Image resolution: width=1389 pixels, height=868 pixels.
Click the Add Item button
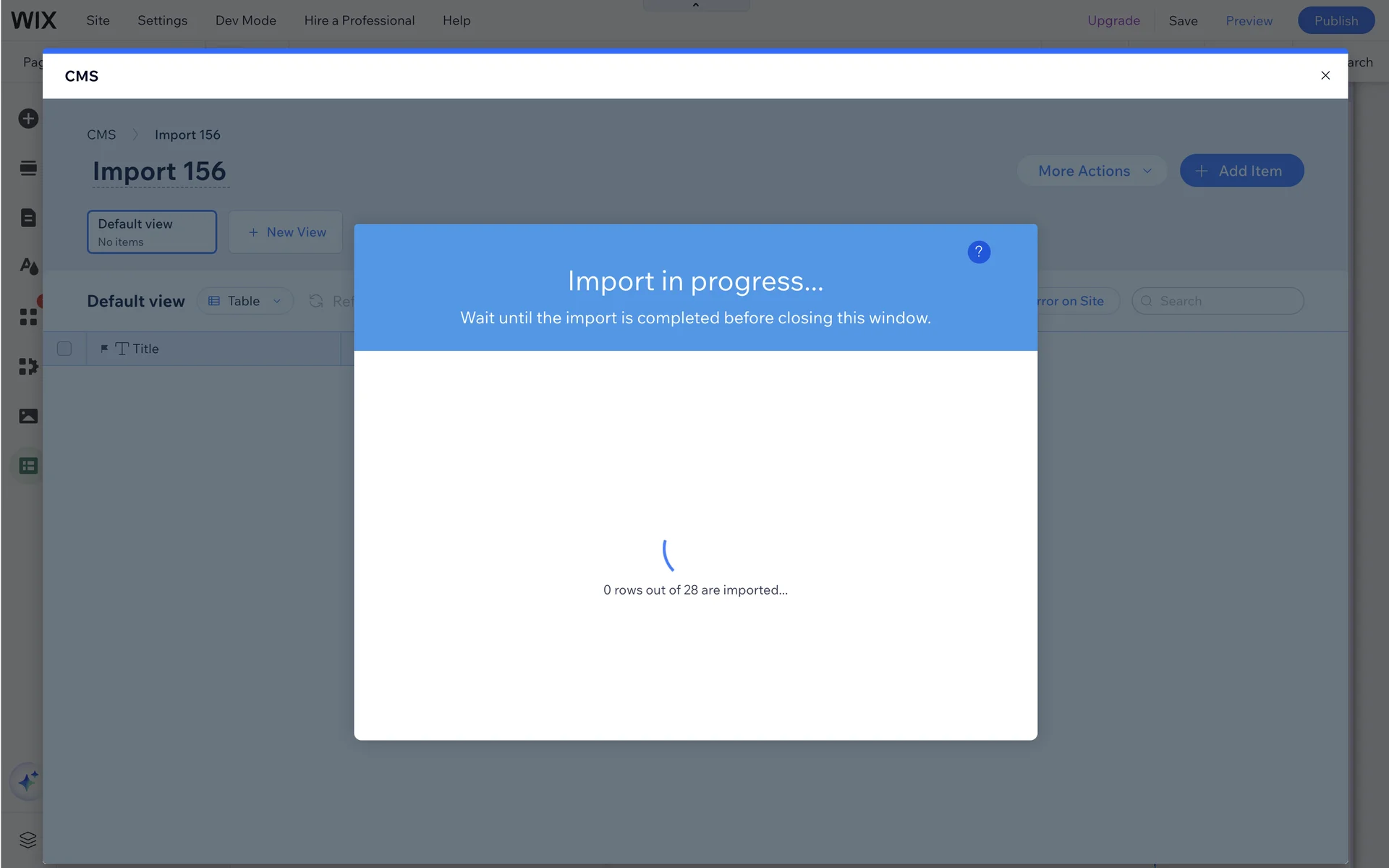click(x=1241, y=171)
